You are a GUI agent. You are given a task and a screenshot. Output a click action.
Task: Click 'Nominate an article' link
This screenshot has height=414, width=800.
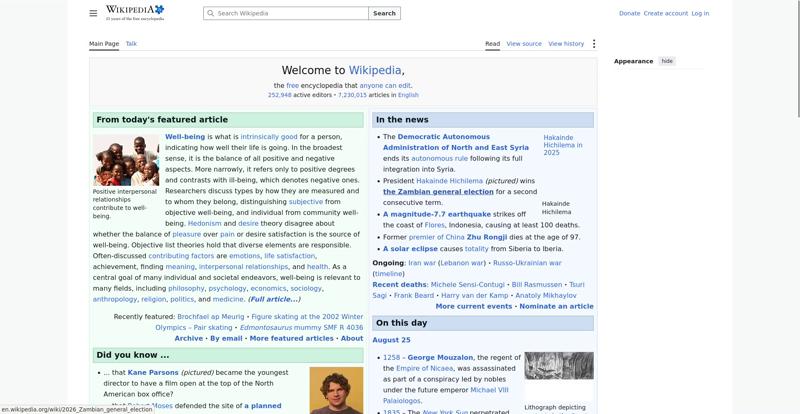coord(557,307)
